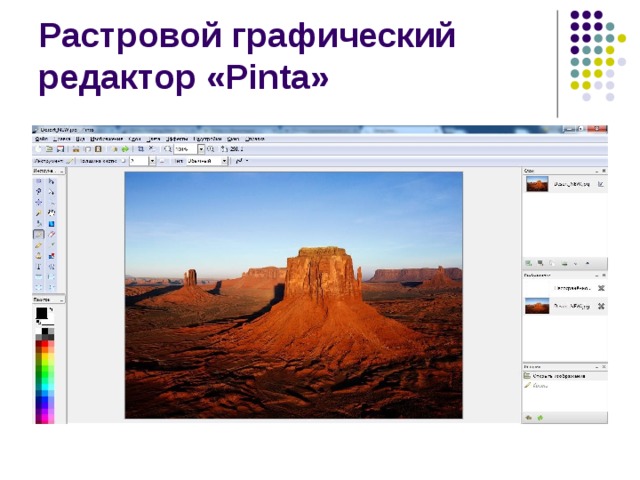Click the desert photo on the canvas
640x480 pixels.
coord(293,295)
